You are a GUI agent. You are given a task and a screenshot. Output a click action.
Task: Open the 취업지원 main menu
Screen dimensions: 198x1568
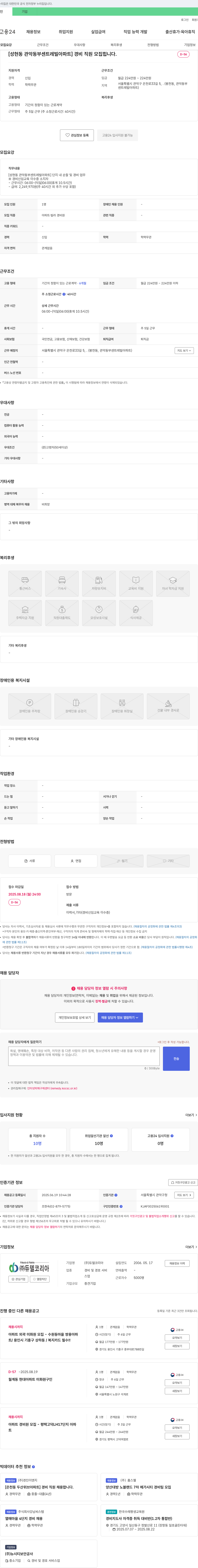coord(66,32)
